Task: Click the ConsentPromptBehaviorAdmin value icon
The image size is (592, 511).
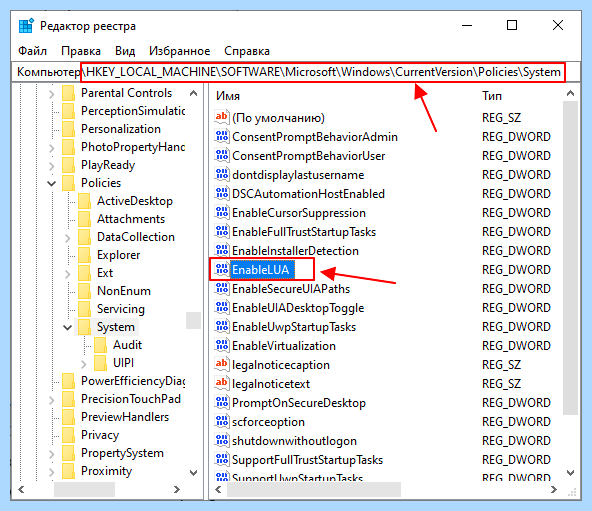Action: coord(222,136)
